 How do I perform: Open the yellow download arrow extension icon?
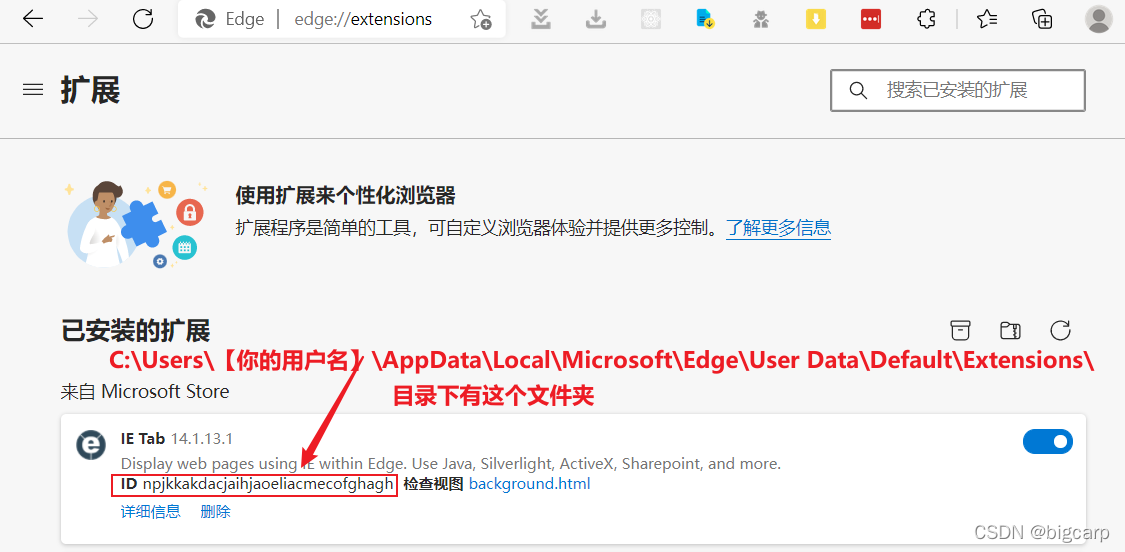816,19
